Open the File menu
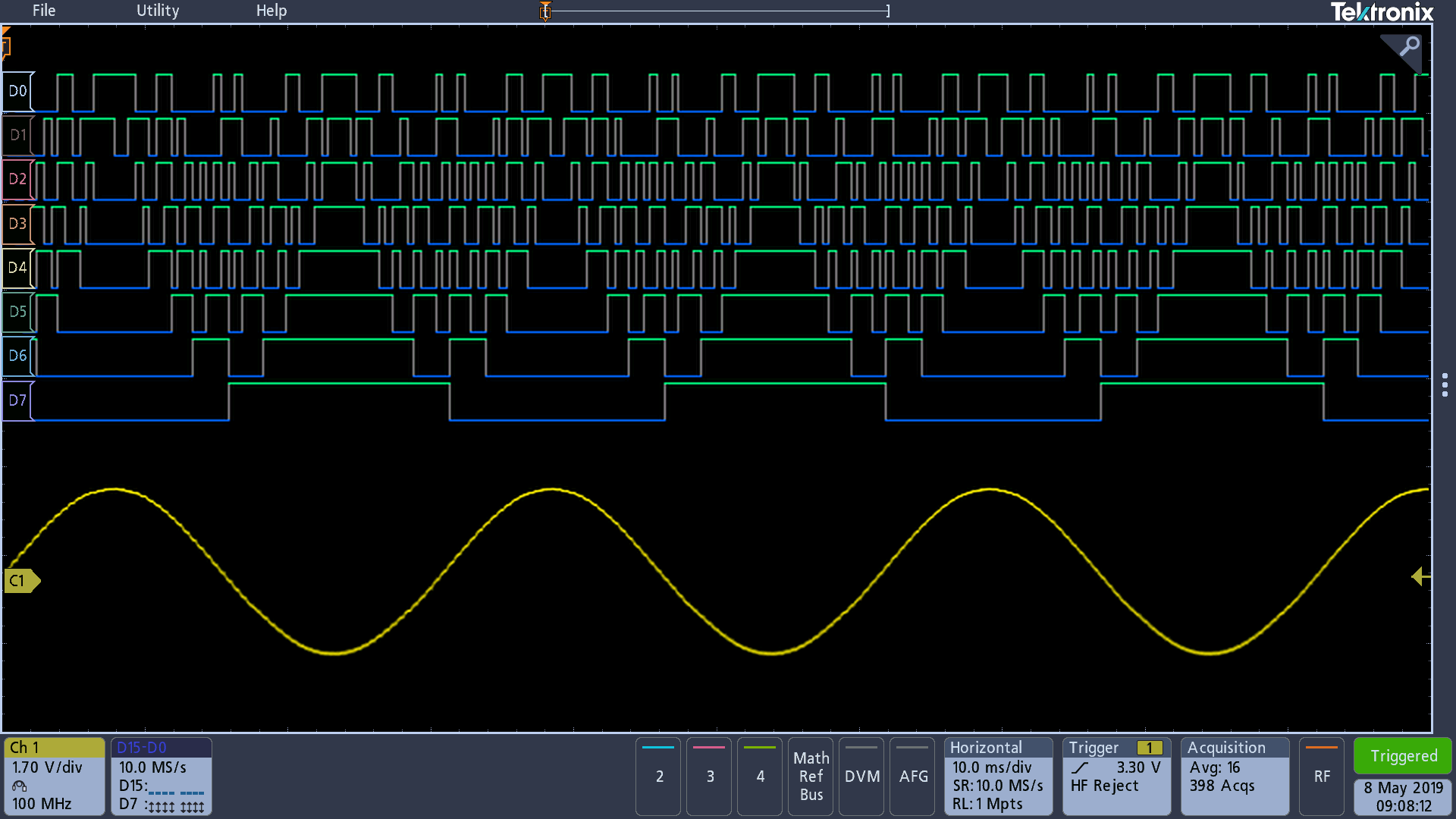Image resolution: width=1456 pixels, height=819 pixels. pos(44,11)
